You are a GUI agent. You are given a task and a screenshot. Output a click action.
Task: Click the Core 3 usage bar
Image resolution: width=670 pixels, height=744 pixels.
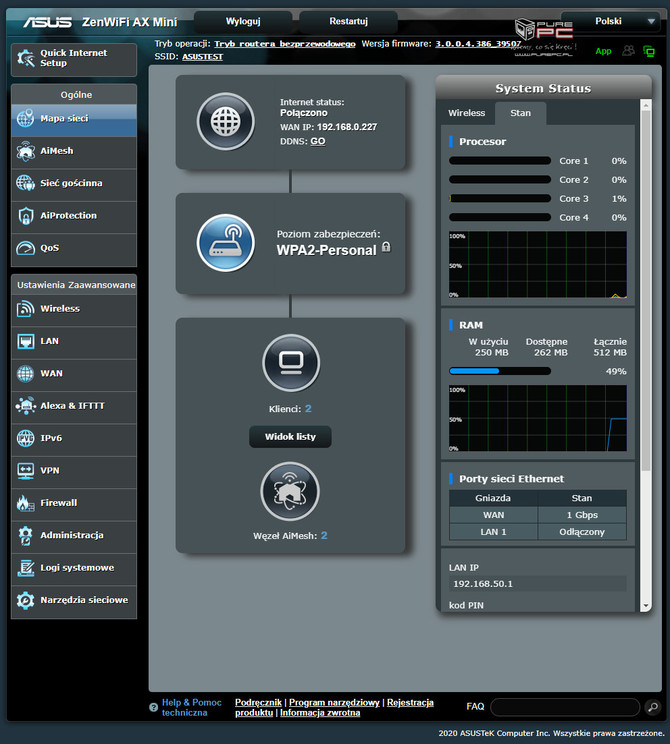pyautogui.click(x=500, y=198)
